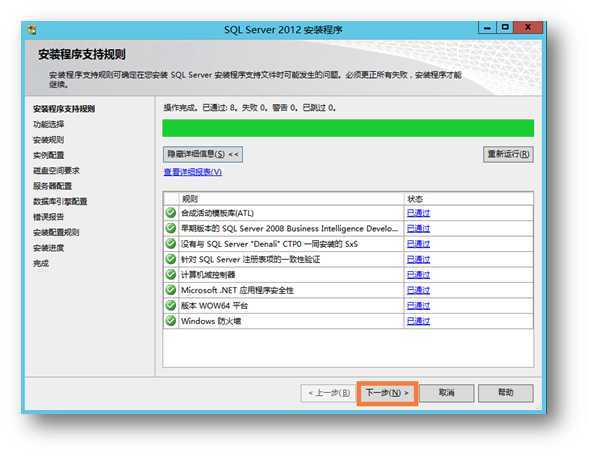Open help with 帮助 button

(506, 393)
